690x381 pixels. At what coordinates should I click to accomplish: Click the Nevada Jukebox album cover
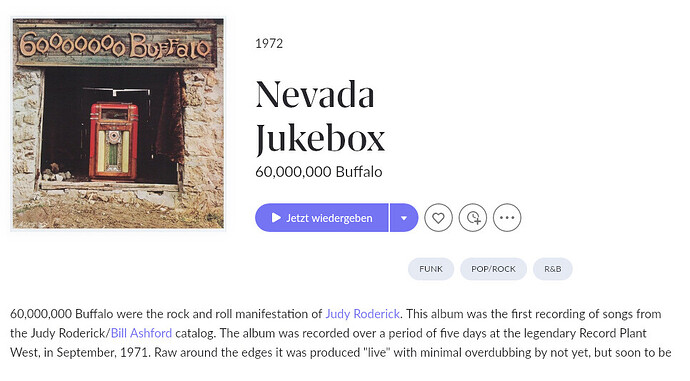tap(118, 124)
